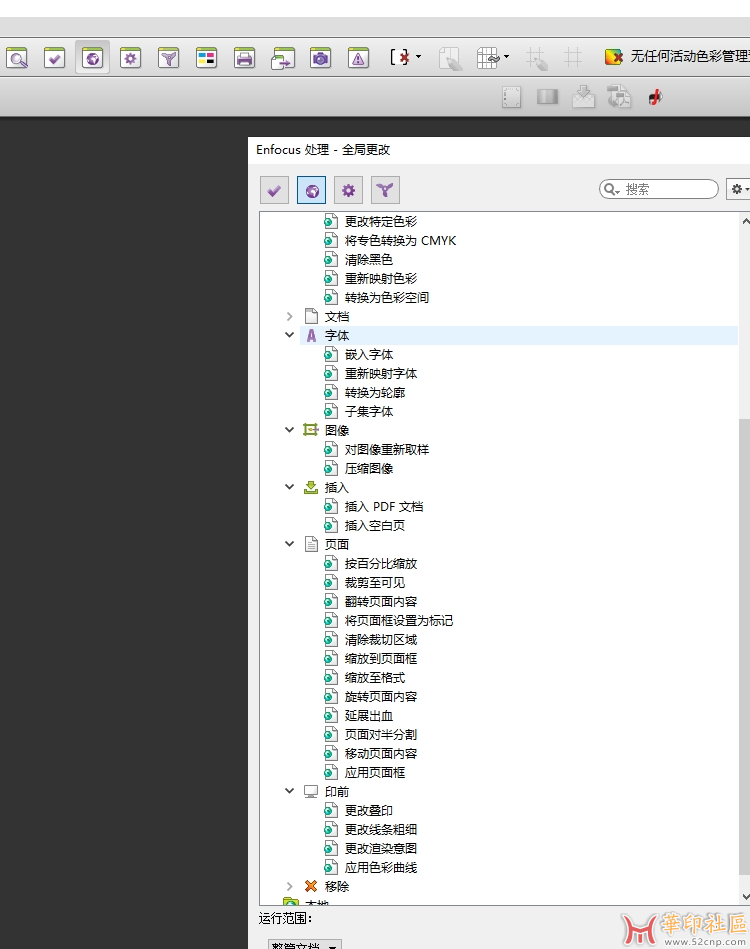Open QuickRuns funnel icon in top toolbar
This screenshot has height=949, width=750.
click(168, 58)
